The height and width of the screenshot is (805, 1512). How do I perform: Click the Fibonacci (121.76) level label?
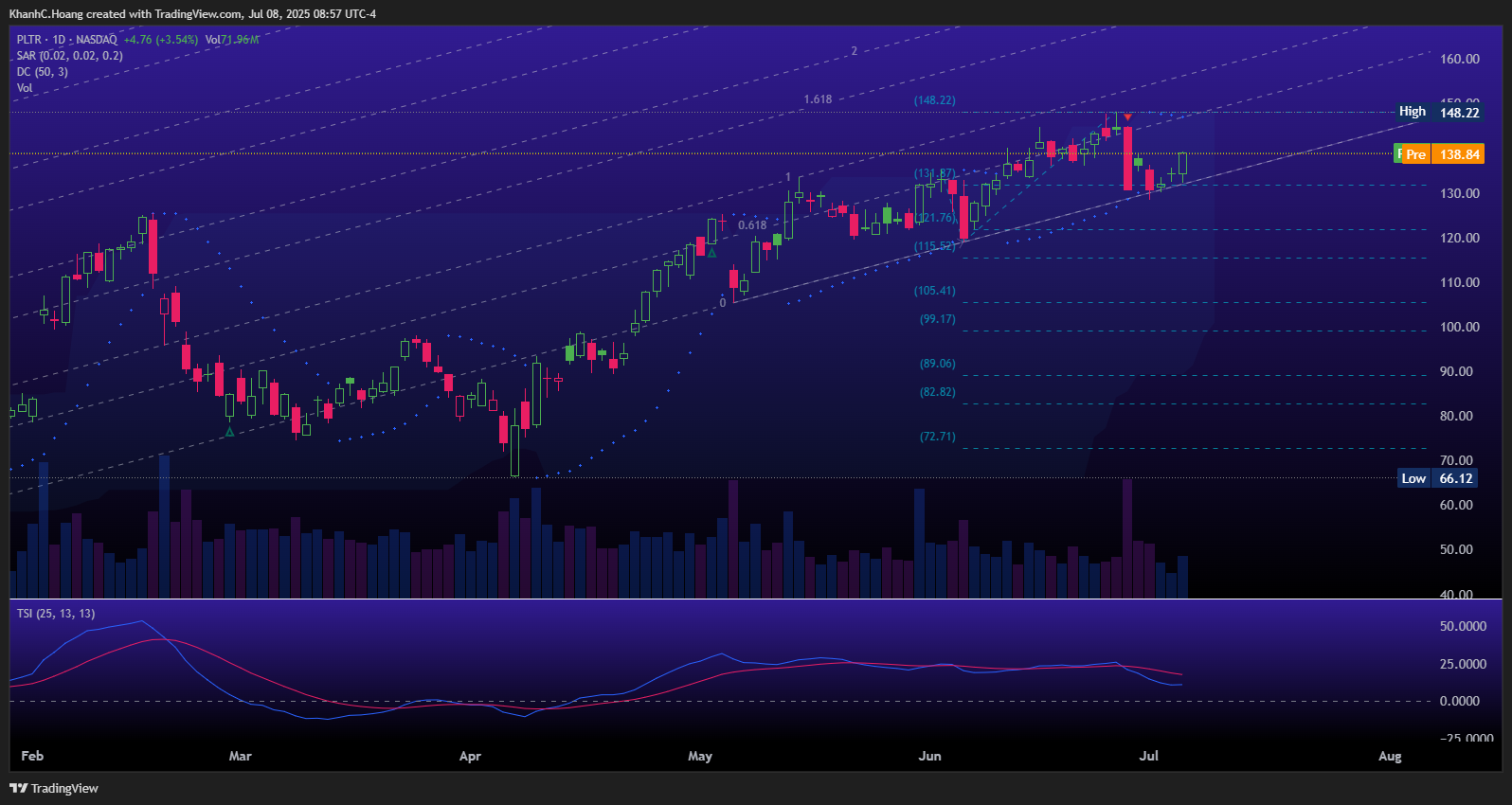[935, 218]
